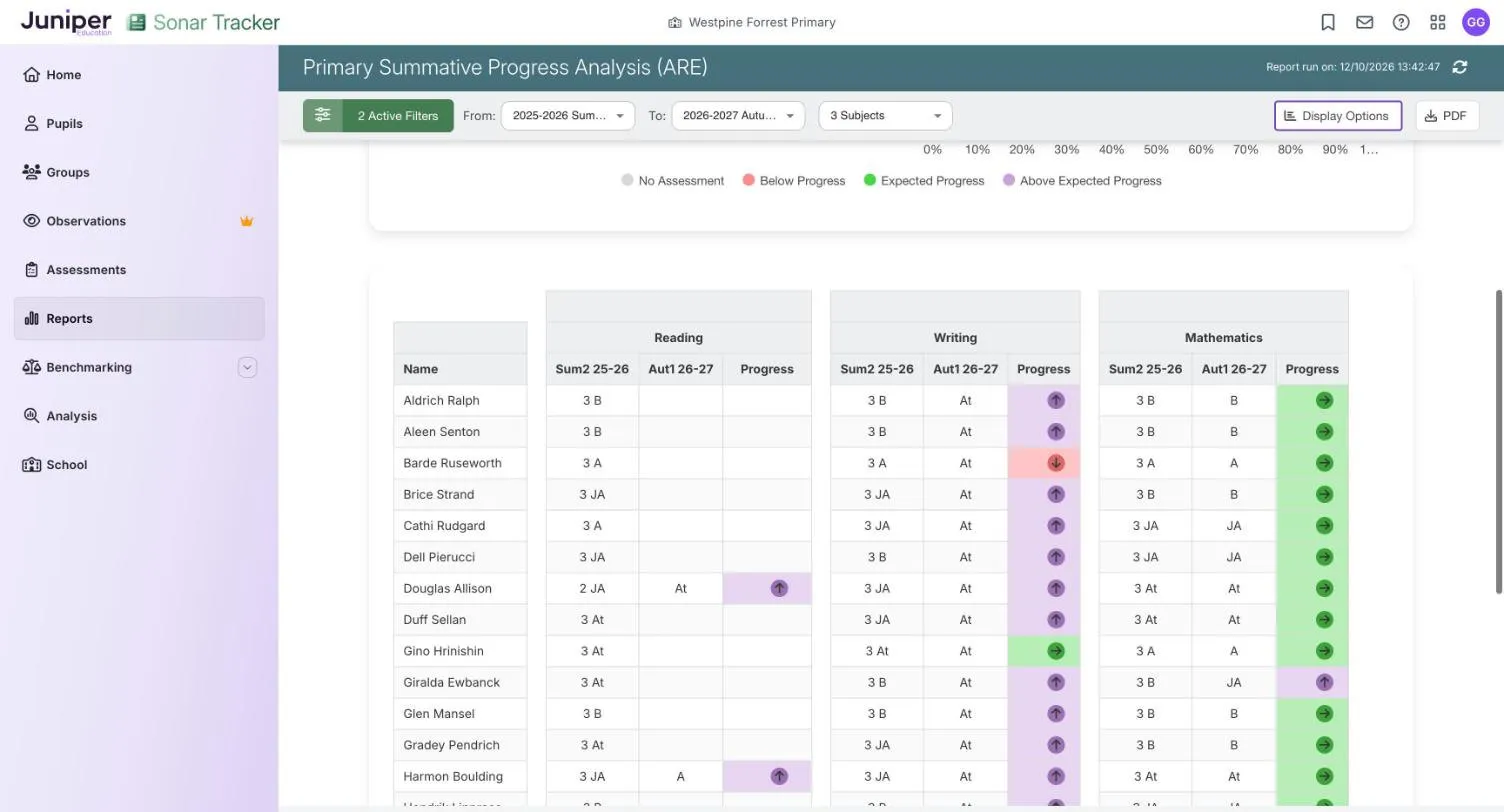Open Groups in sidebar

pyautogui.click(x=139, y=172)
